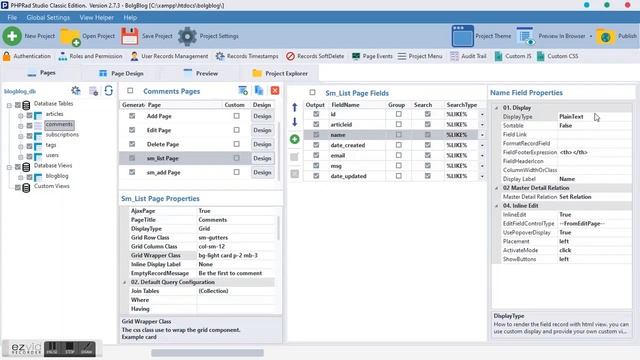
Task: Open Custom JS editor
Action: point(513,56)
